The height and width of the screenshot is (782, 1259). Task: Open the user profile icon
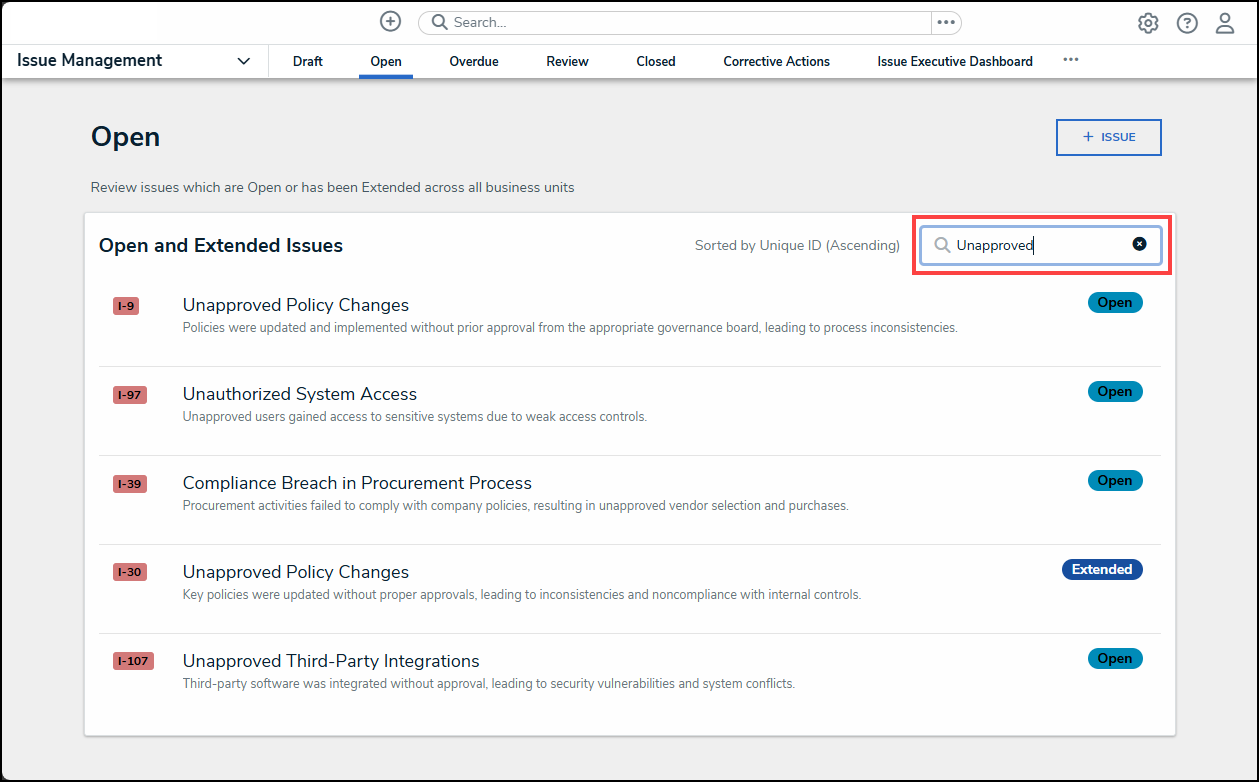coord(1225,23)
